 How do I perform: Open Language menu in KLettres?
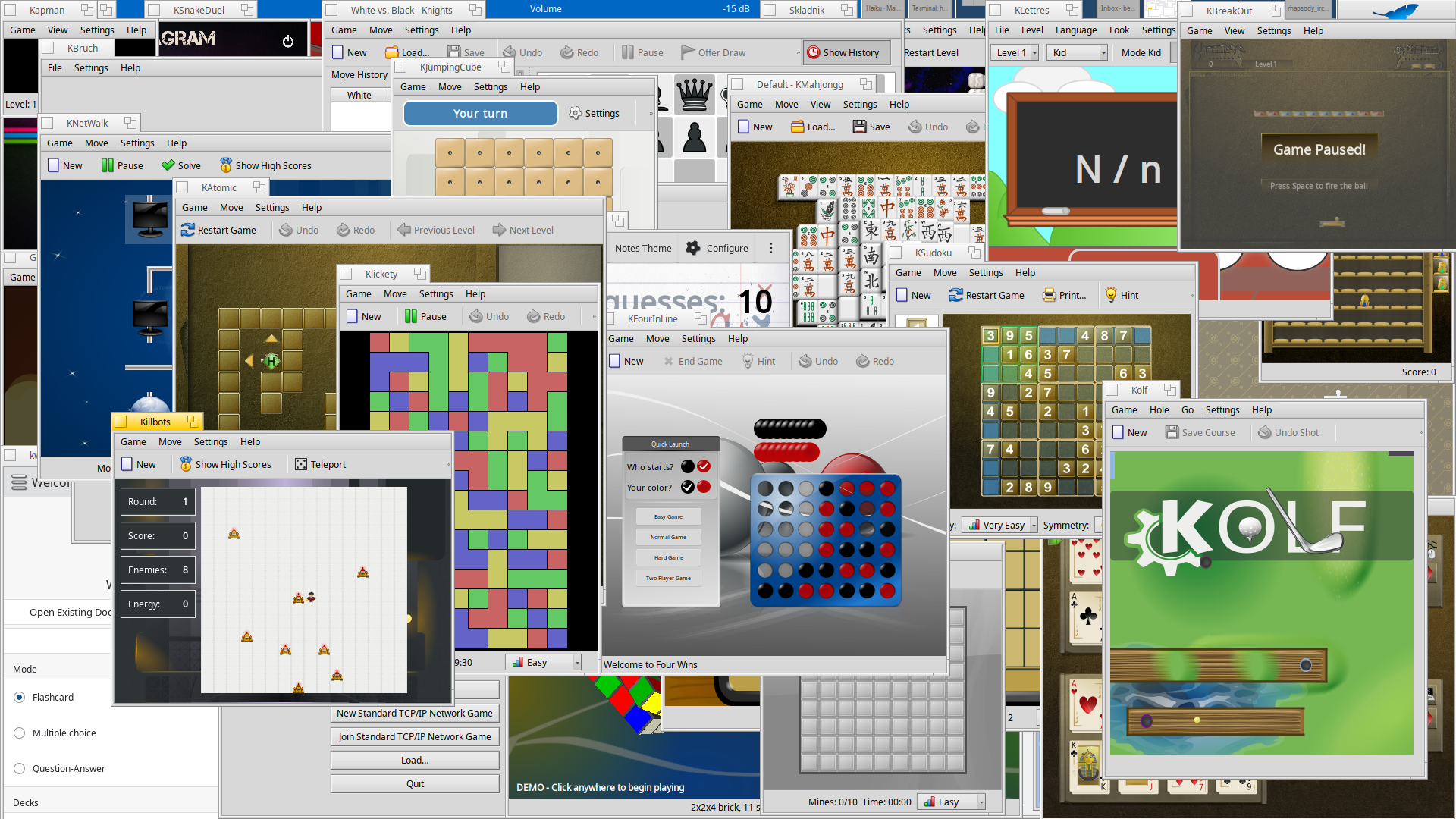click(x=1075, y=30)
